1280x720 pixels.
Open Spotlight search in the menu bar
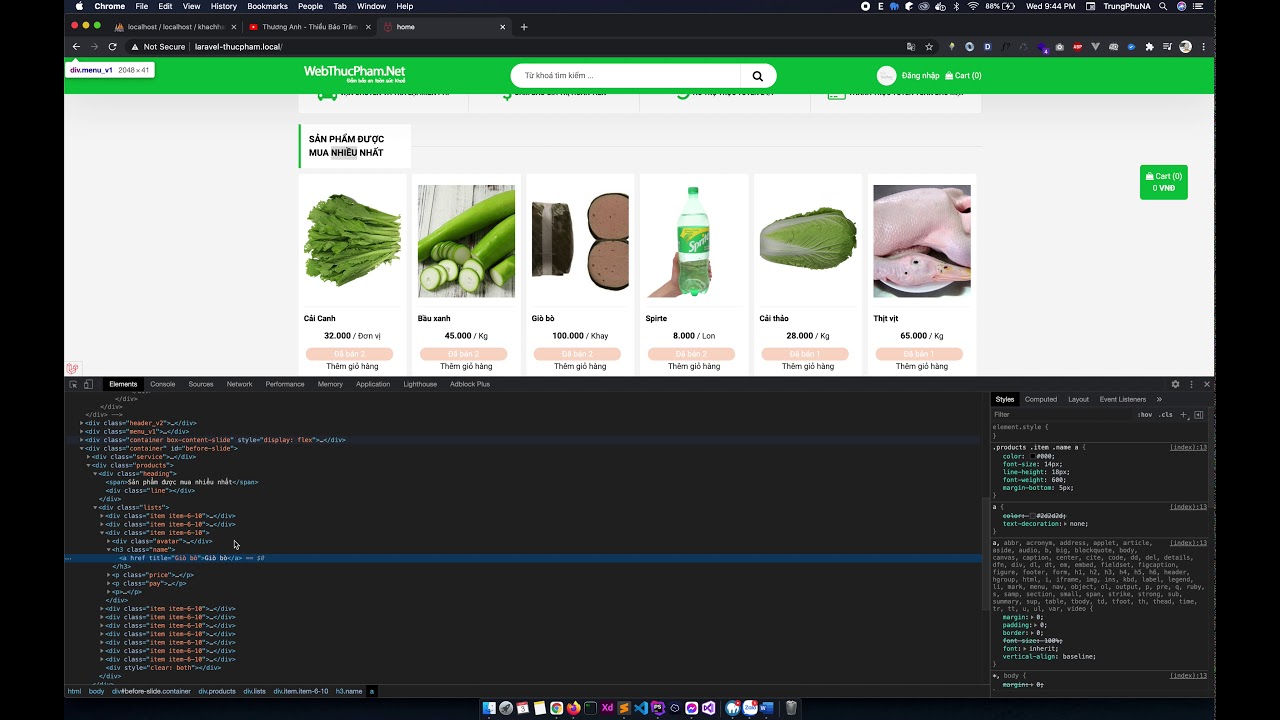[x=1164, y=6]
